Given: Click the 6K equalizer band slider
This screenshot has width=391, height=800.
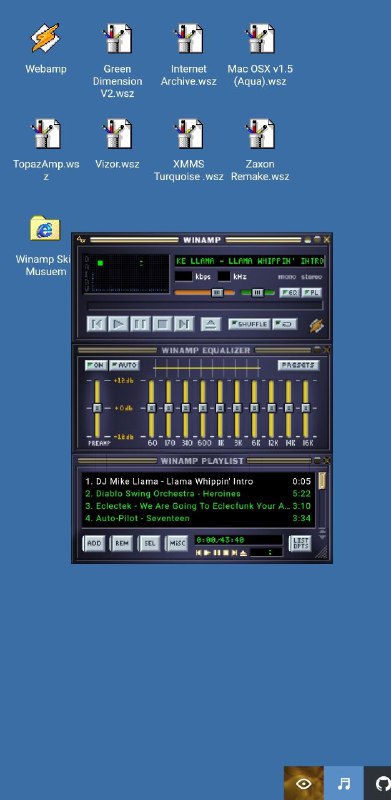Looking at the screenshot, I should click(254, 408).
